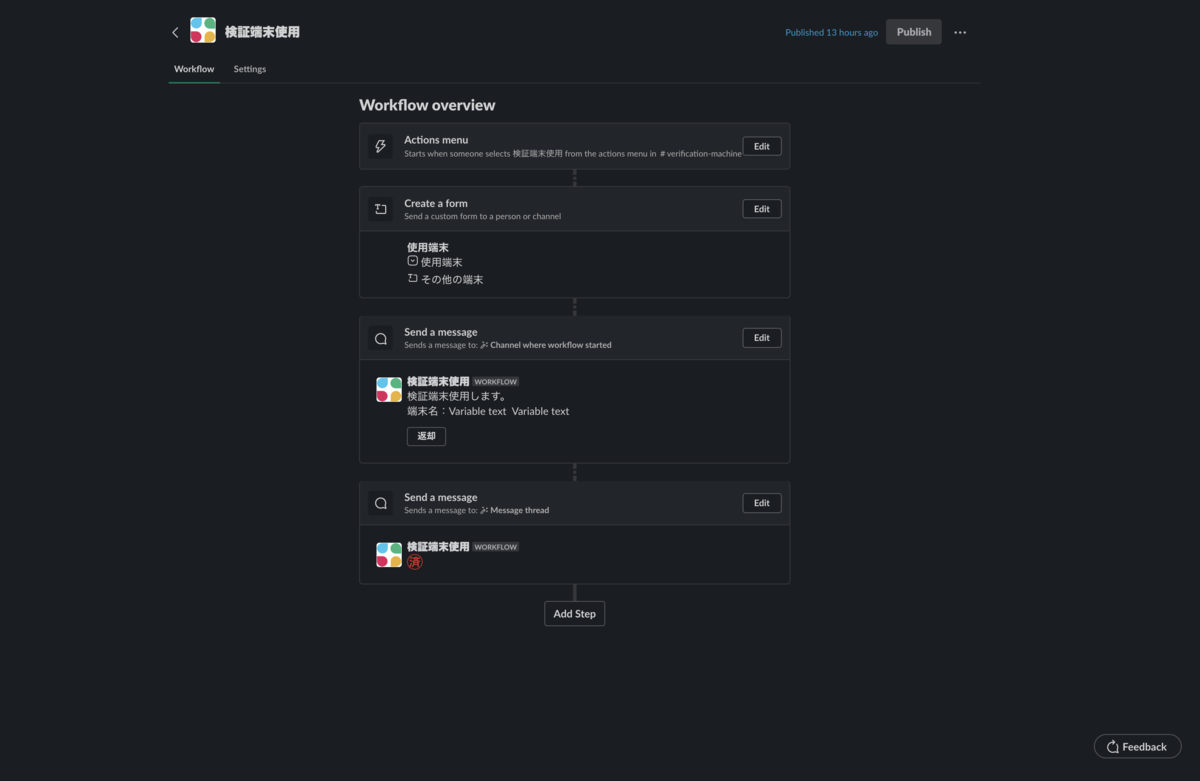1200x781 pixels.
Task: Edit the Create a form step
Action: 762,209
